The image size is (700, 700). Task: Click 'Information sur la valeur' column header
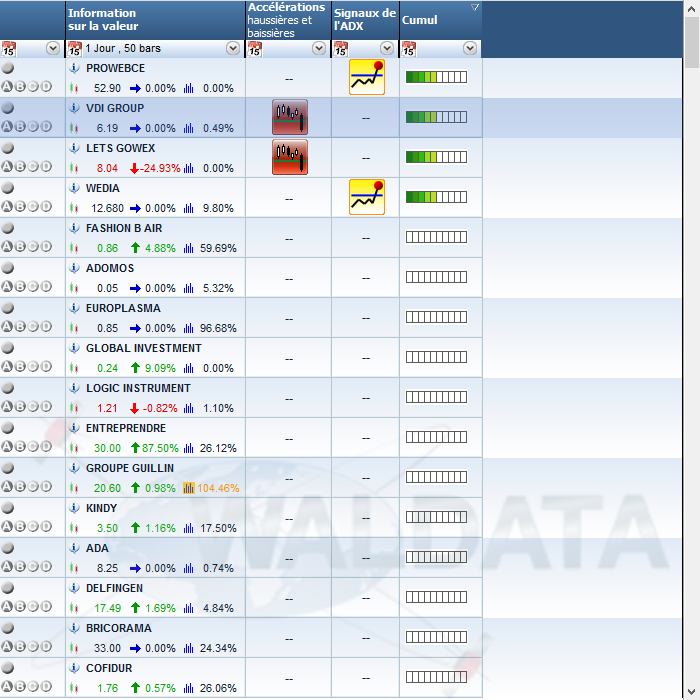[x=155, y=20]
